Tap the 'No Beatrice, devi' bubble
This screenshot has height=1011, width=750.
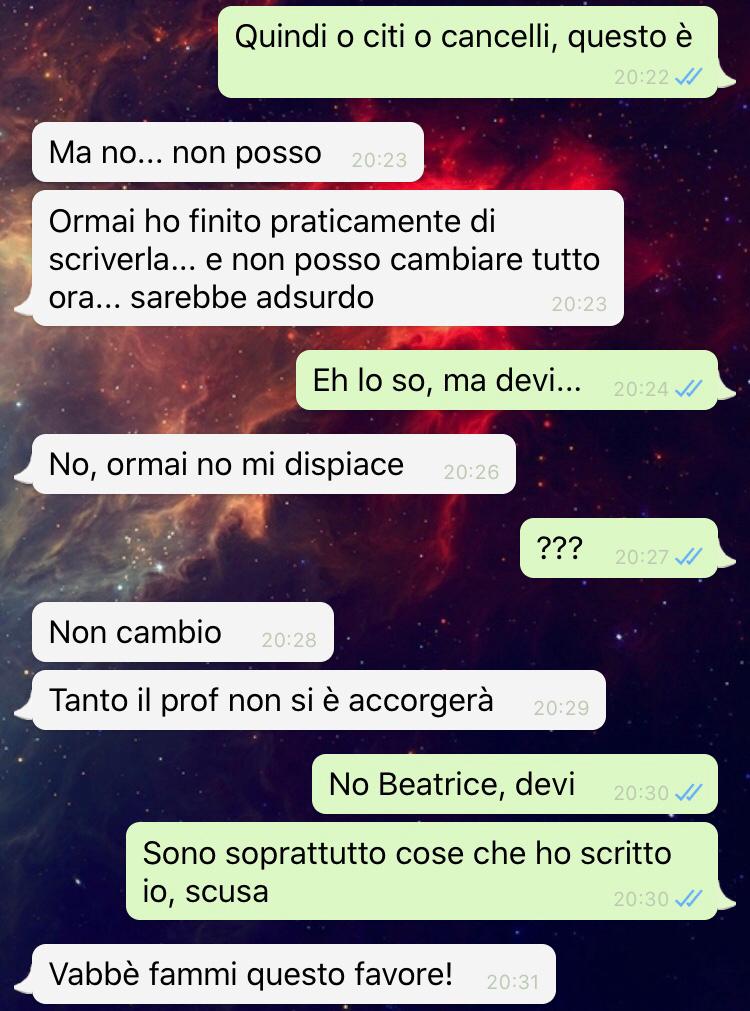515,784
